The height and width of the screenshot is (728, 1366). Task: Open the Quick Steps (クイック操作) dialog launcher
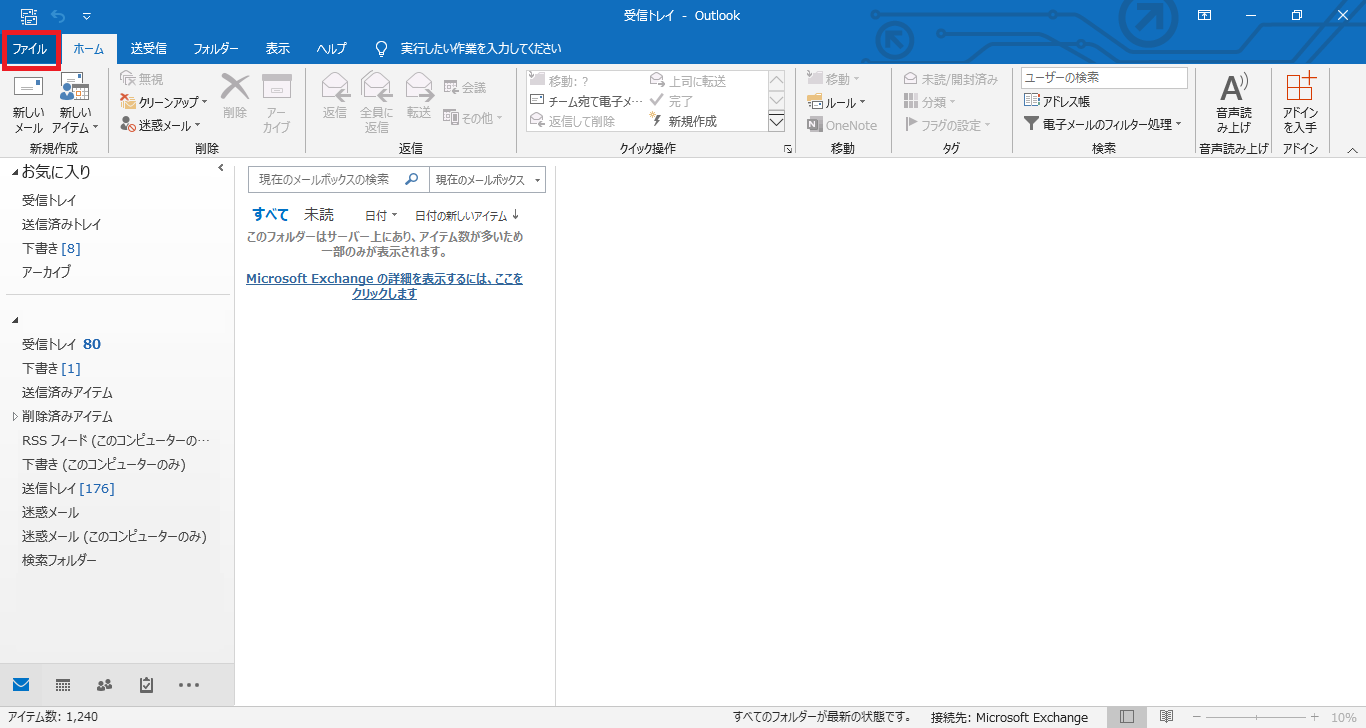click(788, 149)
